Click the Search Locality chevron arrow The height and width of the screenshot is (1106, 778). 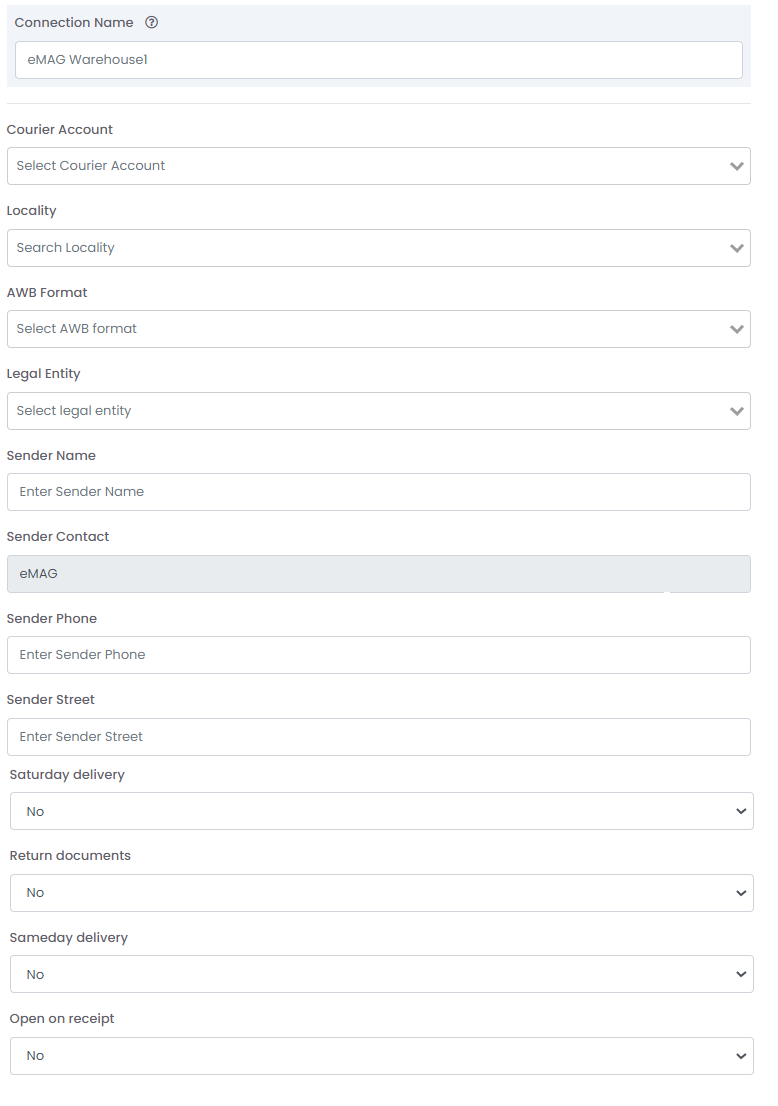click(x=737, y=248)
